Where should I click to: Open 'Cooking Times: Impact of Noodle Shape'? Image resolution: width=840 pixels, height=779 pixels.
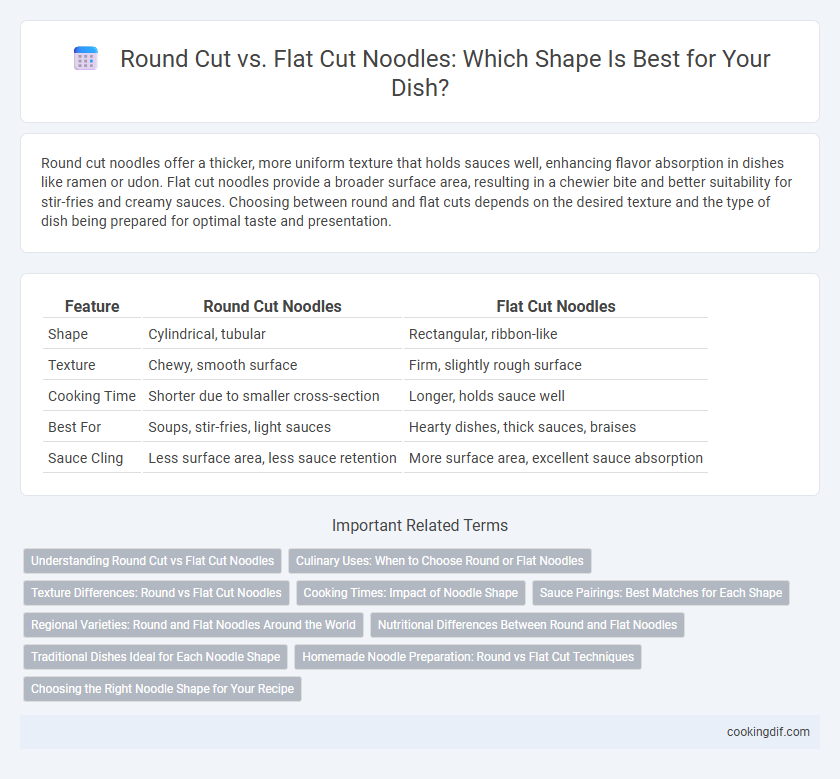pyautogui.click(x=411, y=593)
